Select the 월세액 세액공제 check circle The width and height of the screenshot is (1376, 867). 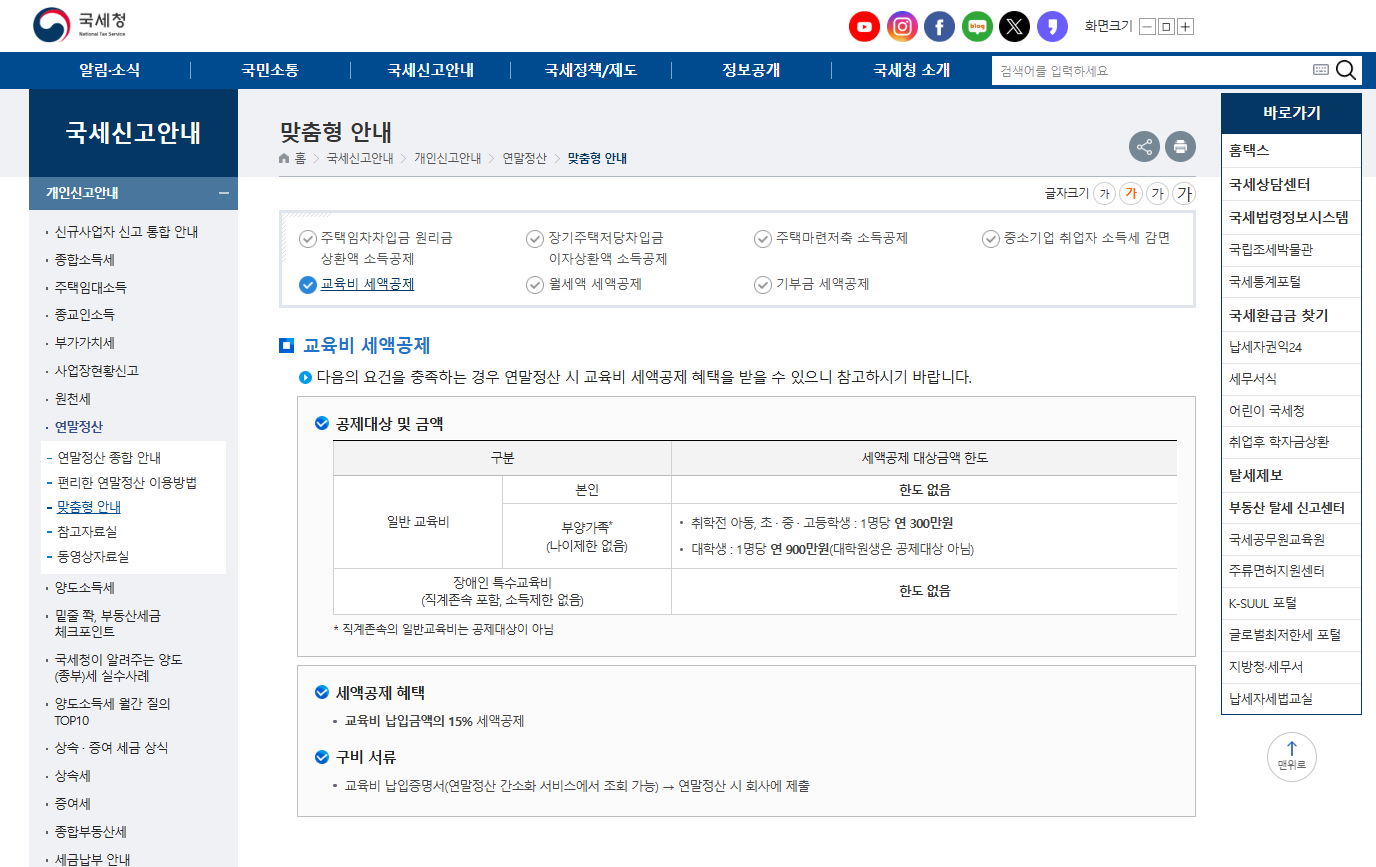pos(535,284)
